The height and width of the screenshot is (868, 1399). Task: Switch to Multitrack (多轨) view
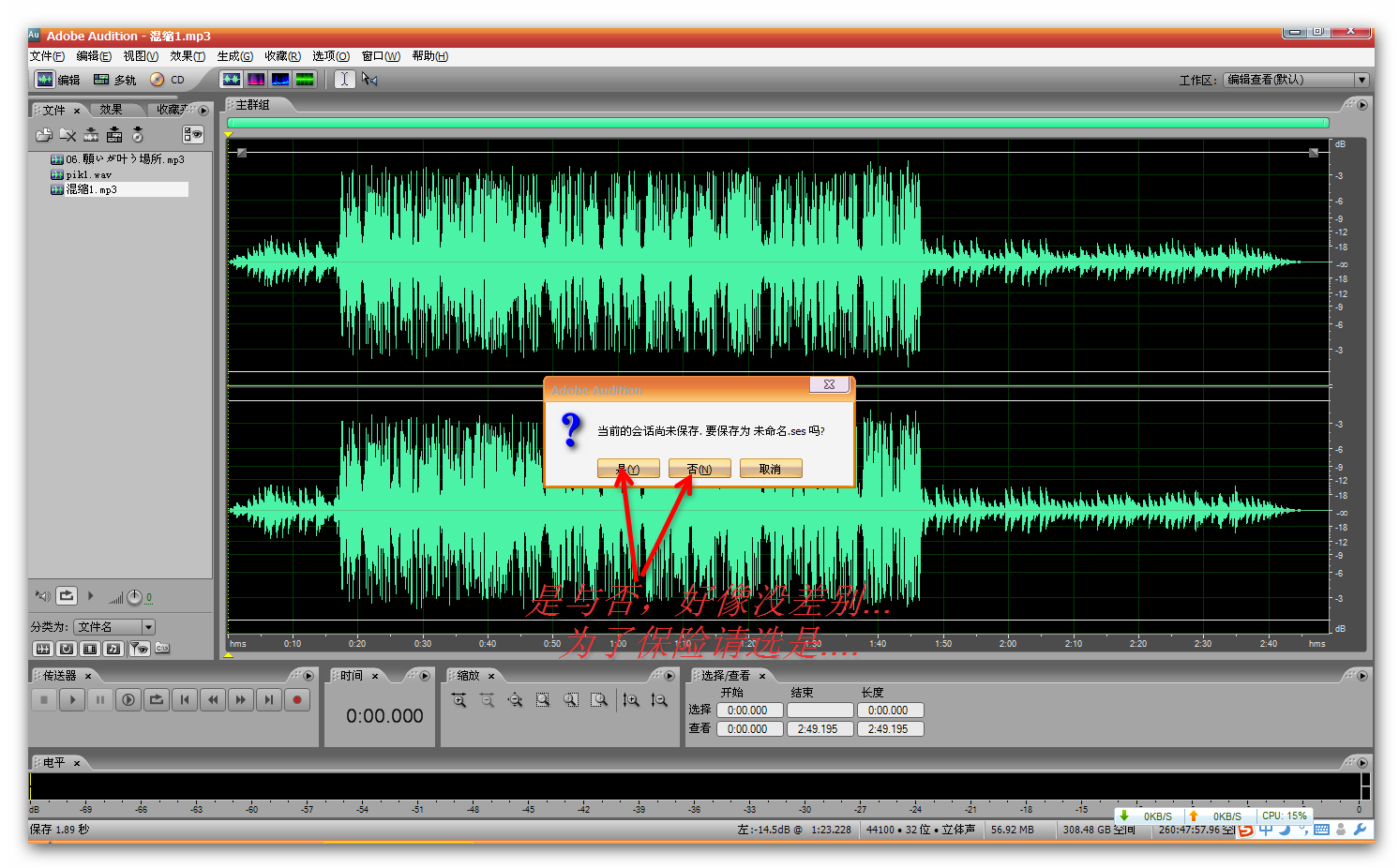114,80
